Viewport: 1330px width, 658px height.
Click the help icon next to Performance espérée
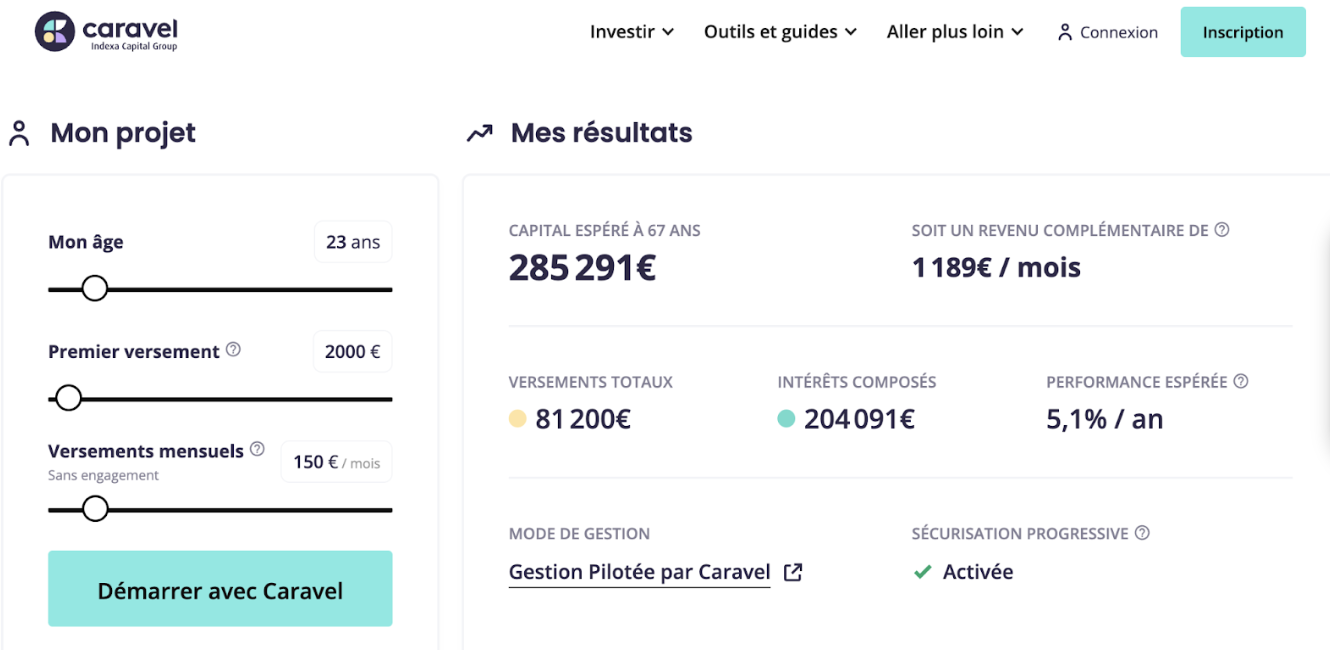pyautogui.click(x=1241, y=381)
